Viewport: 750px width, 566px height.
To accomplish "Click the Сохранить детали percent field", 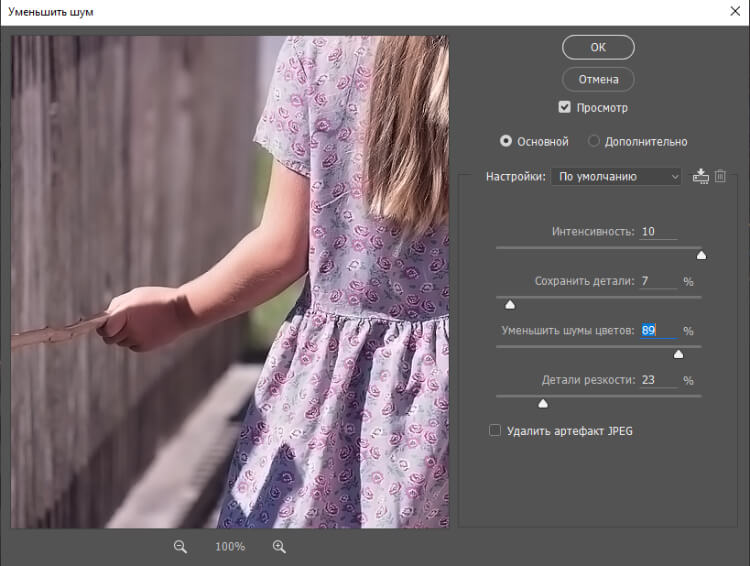I will coord(657,281).
